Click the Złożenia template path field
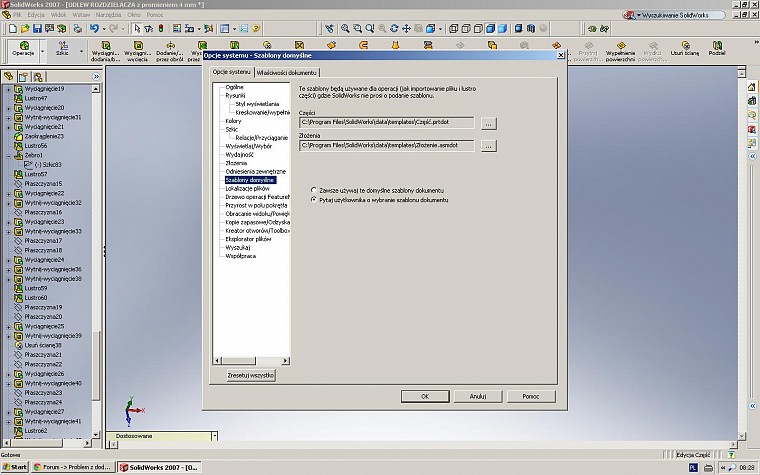 click(386, 145)
